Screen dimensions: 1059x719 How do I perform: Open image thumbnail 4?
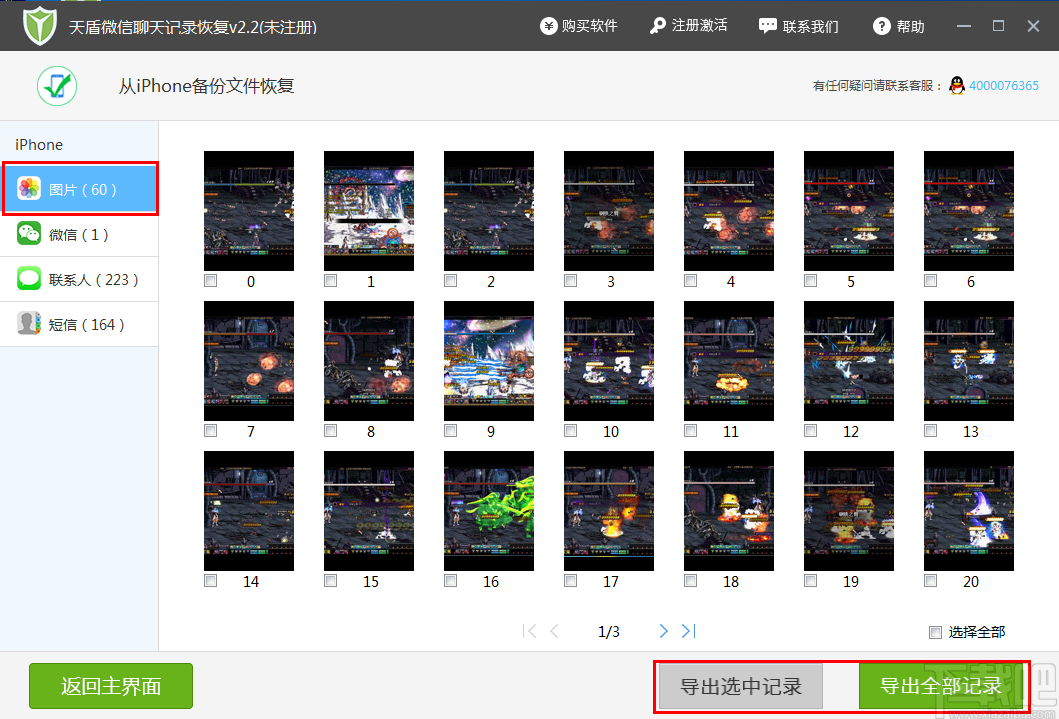(729, 211)
